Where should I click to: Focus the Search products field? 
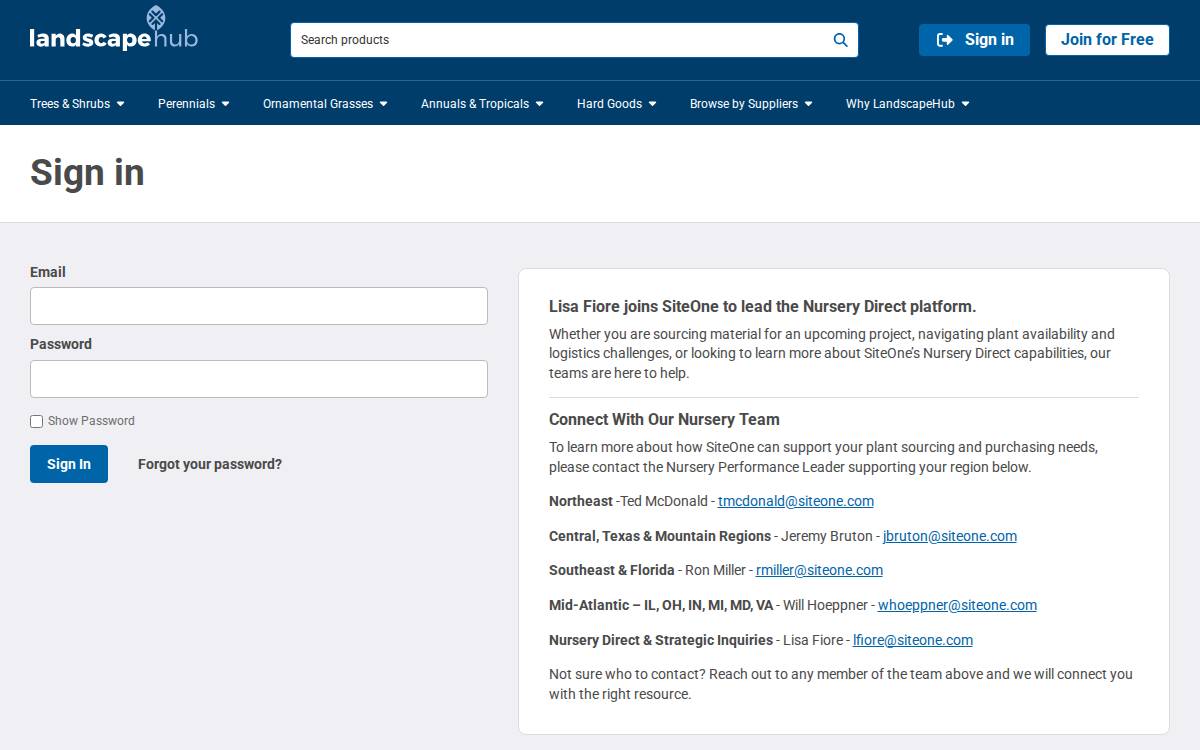tap(574, 40)
